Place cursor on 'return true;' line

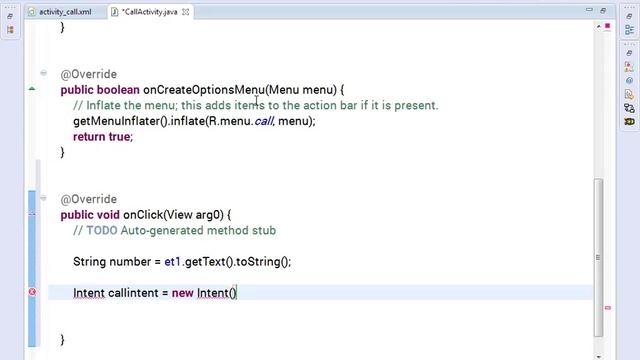[x=103, y=137]
